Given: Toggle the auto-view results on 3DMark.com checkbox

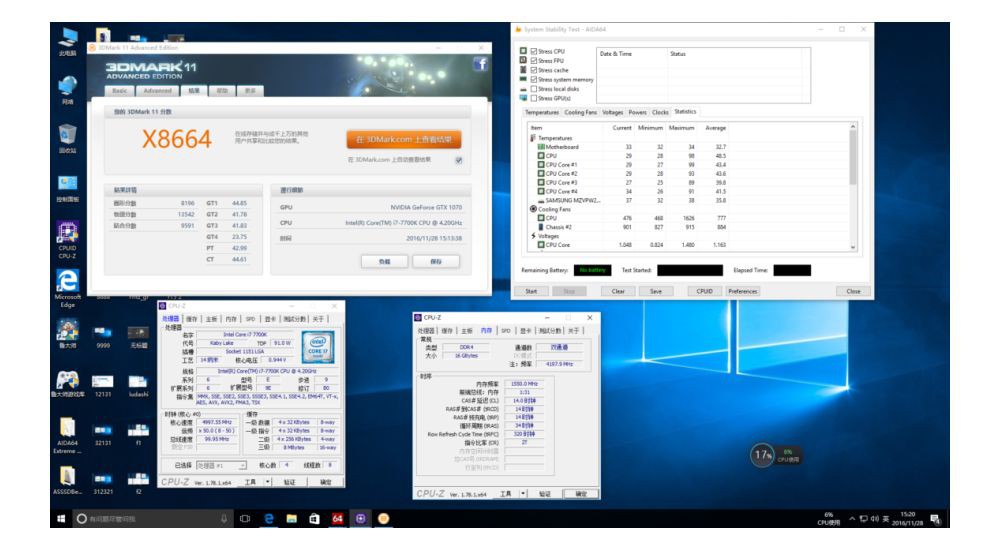Looking at the screenshot, I should pos(458,159).
